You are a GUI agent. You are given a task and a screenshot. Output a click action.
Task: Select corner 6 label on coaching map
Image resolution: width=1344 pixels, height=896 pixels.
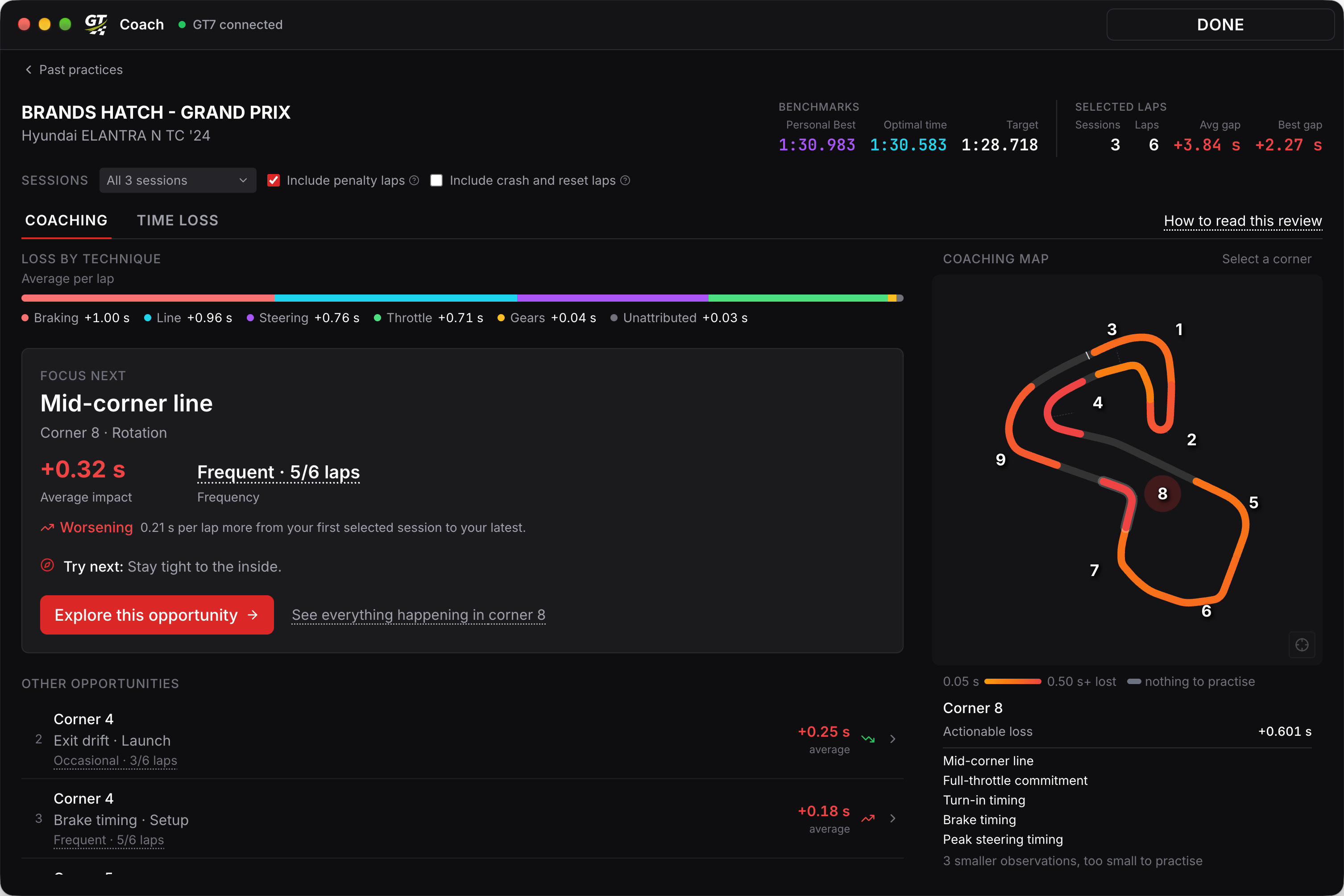[x=1206, y=611]
